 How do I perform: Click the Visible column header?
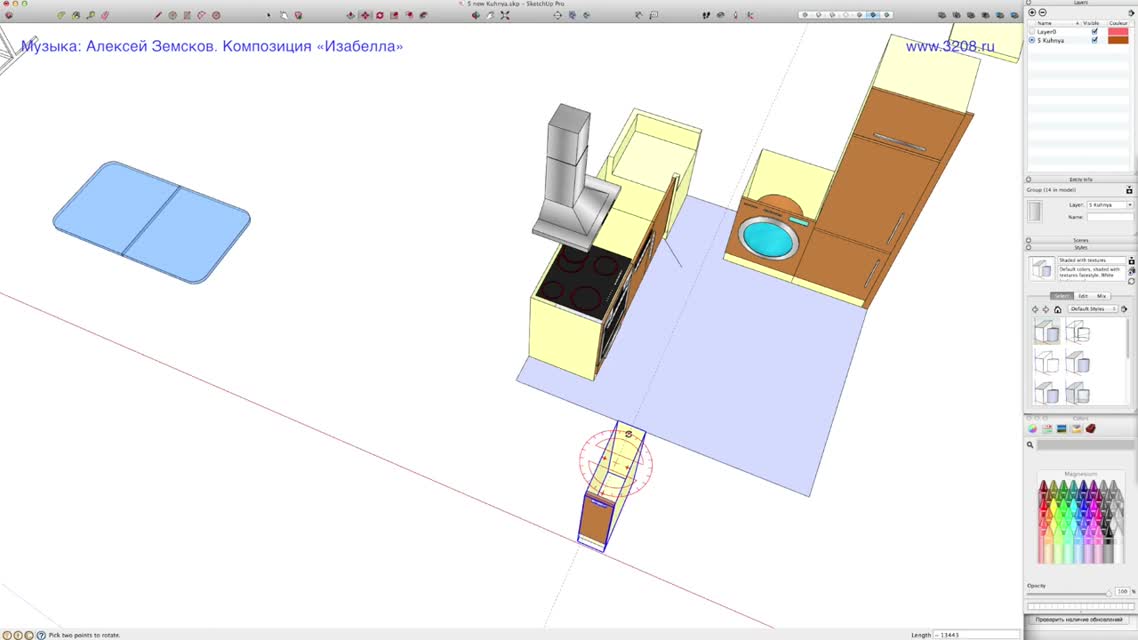point(1092,23)
